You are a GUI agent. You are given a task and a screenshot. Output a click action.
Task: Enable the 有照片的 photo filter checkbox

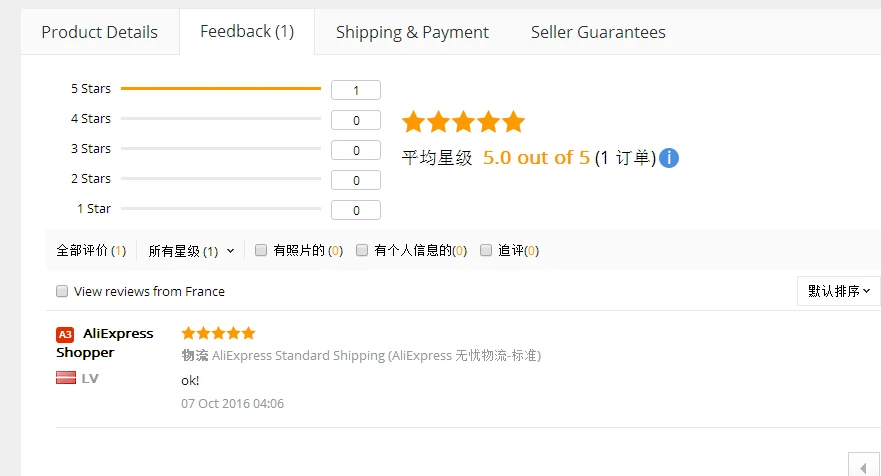pyautogui.click(x=261, y=250)
